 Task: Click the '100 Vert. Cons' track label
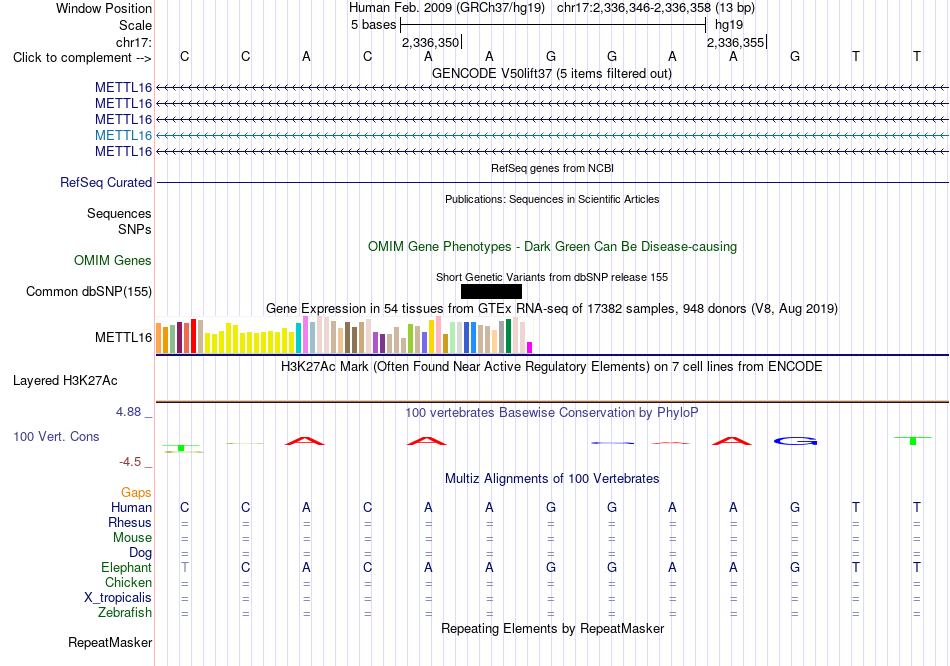click(56, 436)
